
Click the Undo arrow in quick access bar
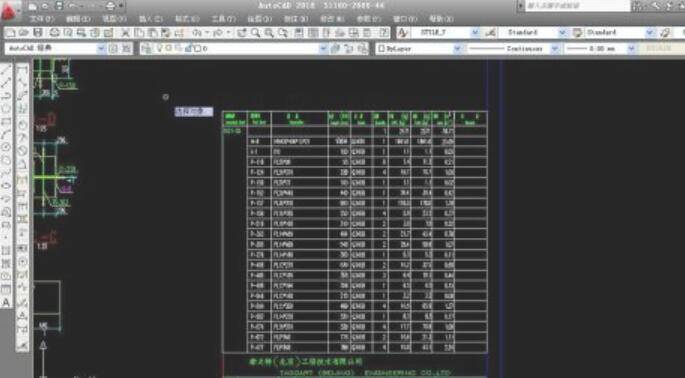pos(73,6)
